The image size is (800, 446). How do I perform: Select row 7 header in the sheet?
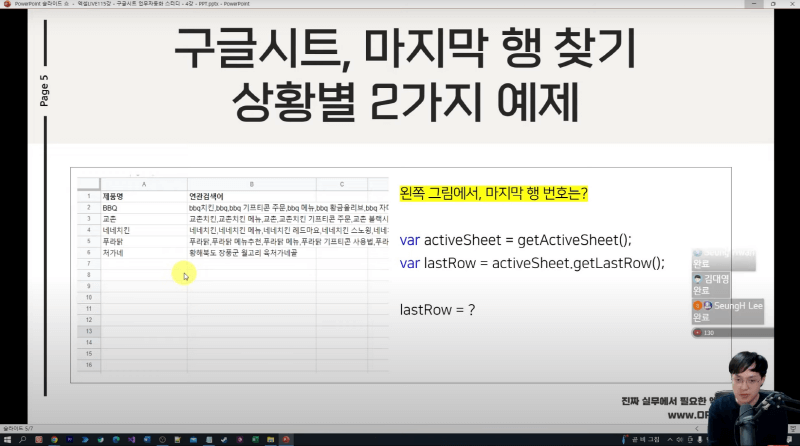coord(89,264)
